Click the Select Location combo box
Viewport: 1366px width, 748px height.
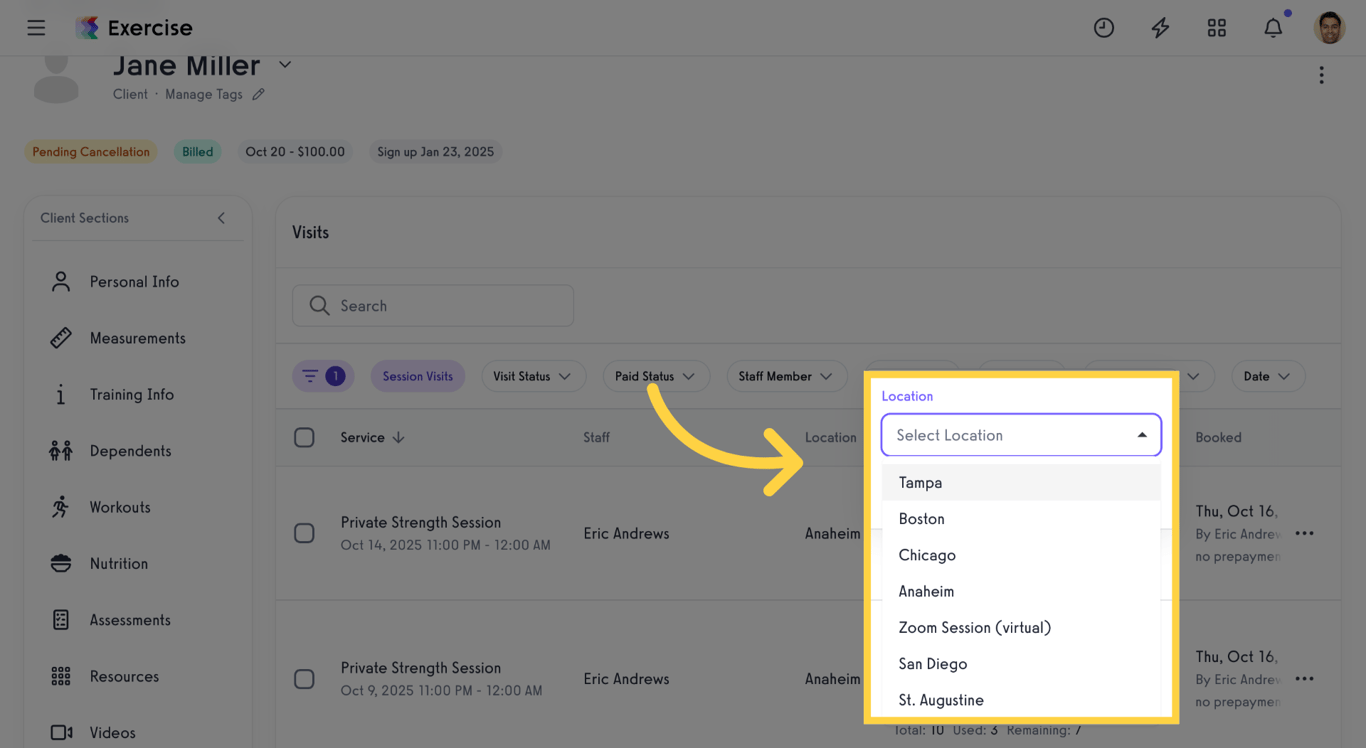(1021, 435)
